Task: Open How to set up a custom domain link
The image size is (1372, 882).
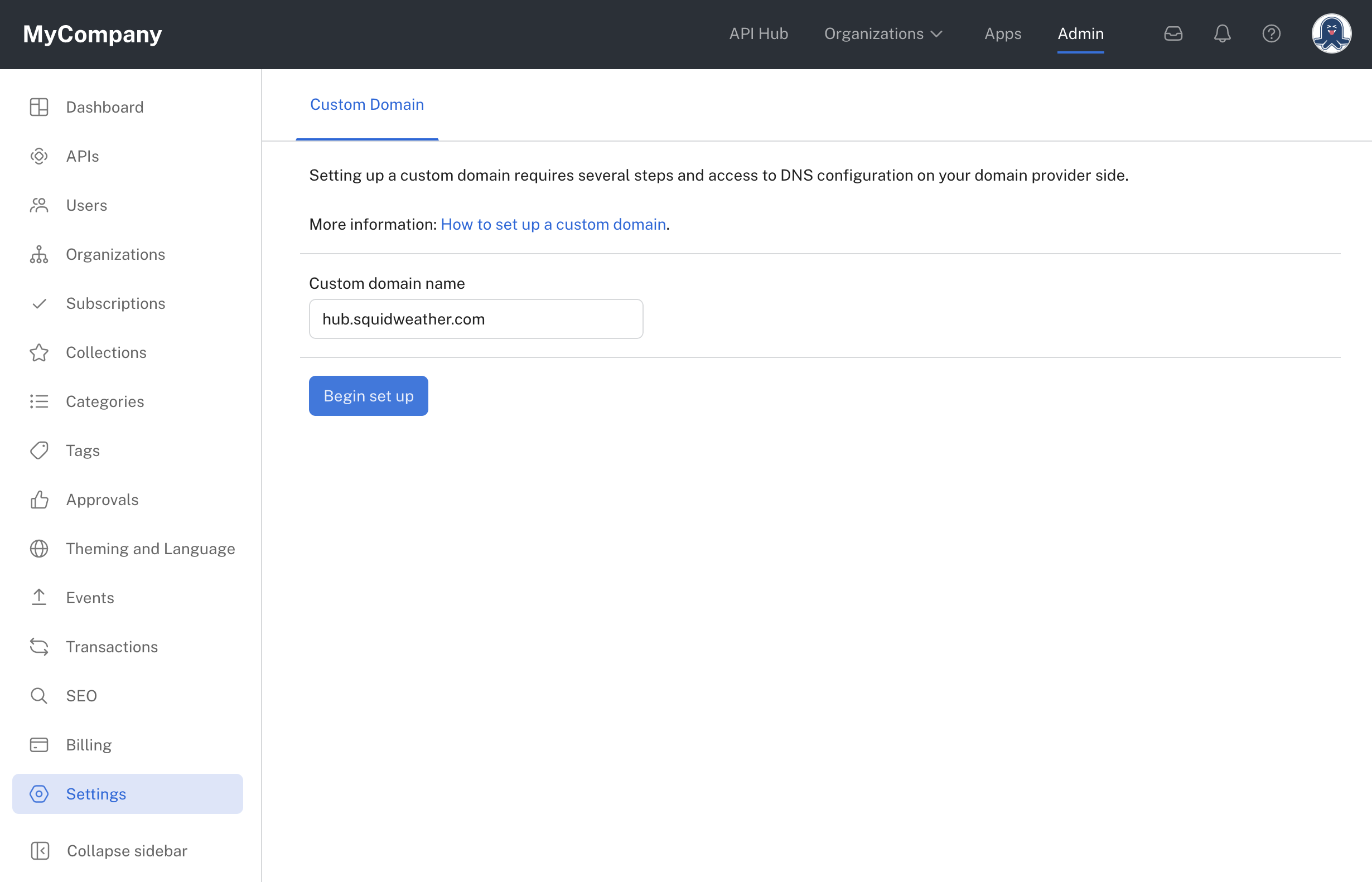Action: (x=553, y=225)
